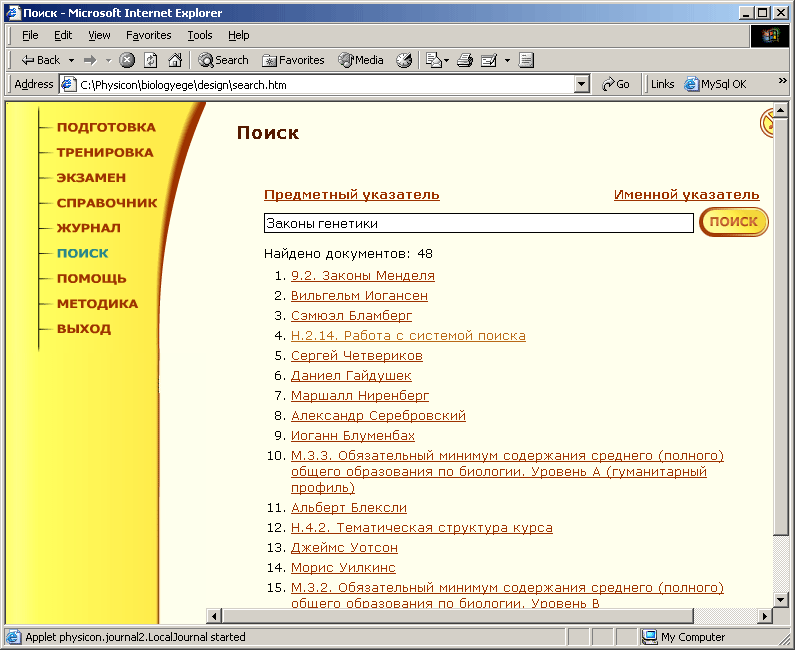This screenshot has width=795, height=650.
Task: Expand the Links toolbar overflow chevron
Action: 782,81
